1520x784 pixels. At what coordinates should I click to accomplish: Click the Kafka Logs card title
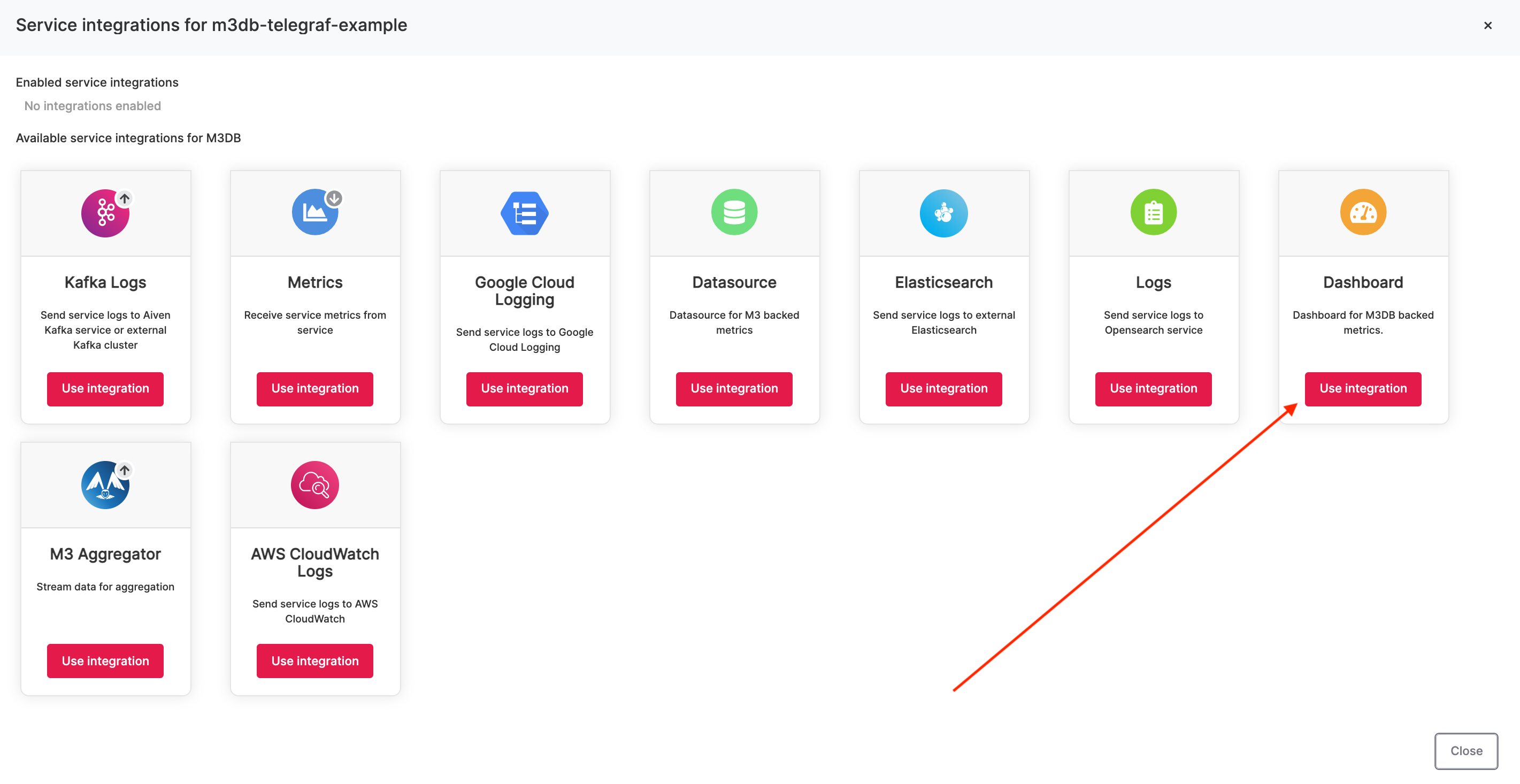(105, 282)
